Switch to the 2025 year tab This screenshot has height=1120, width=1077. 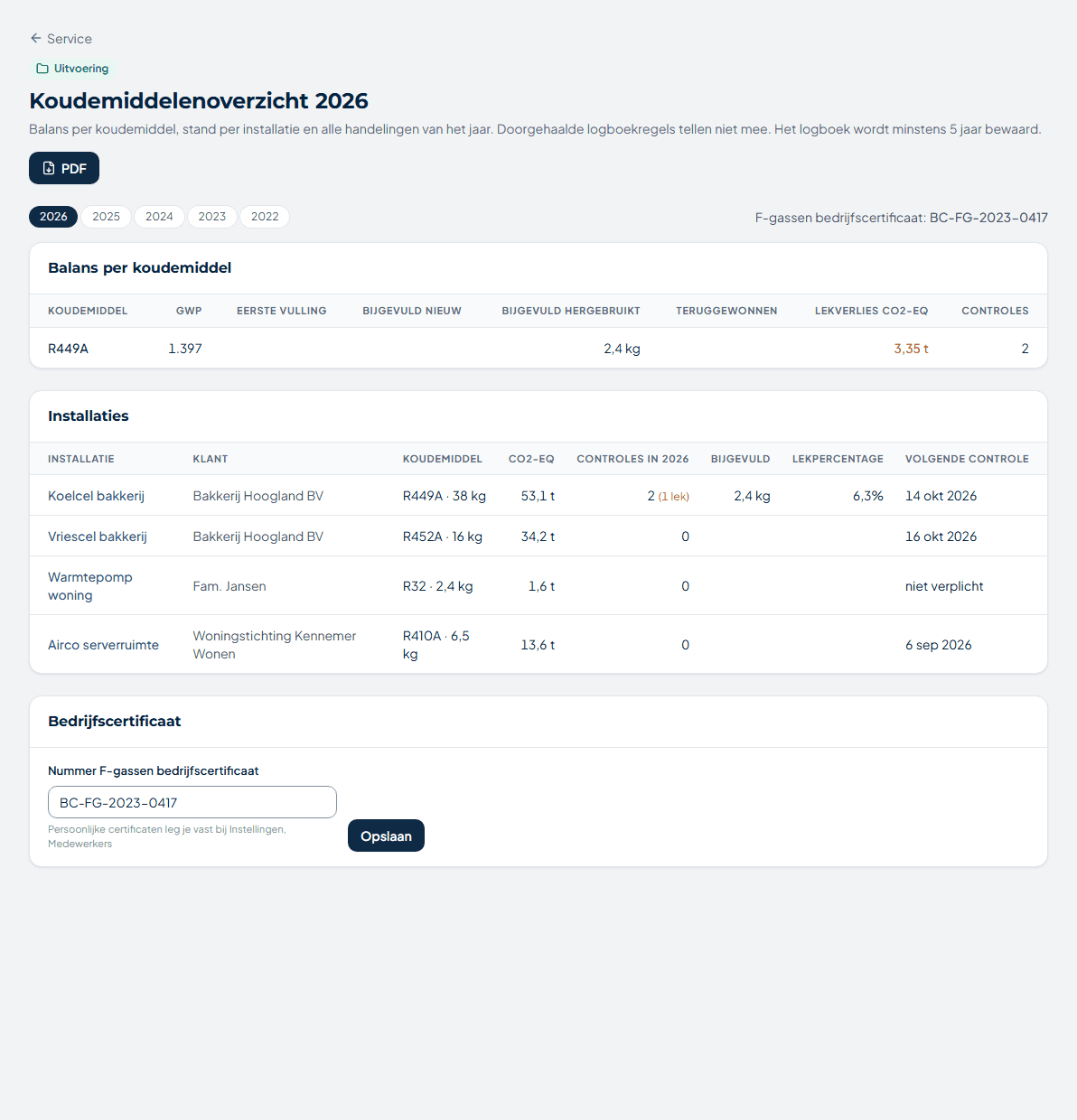pyautogui.click(x=107, y=217)
